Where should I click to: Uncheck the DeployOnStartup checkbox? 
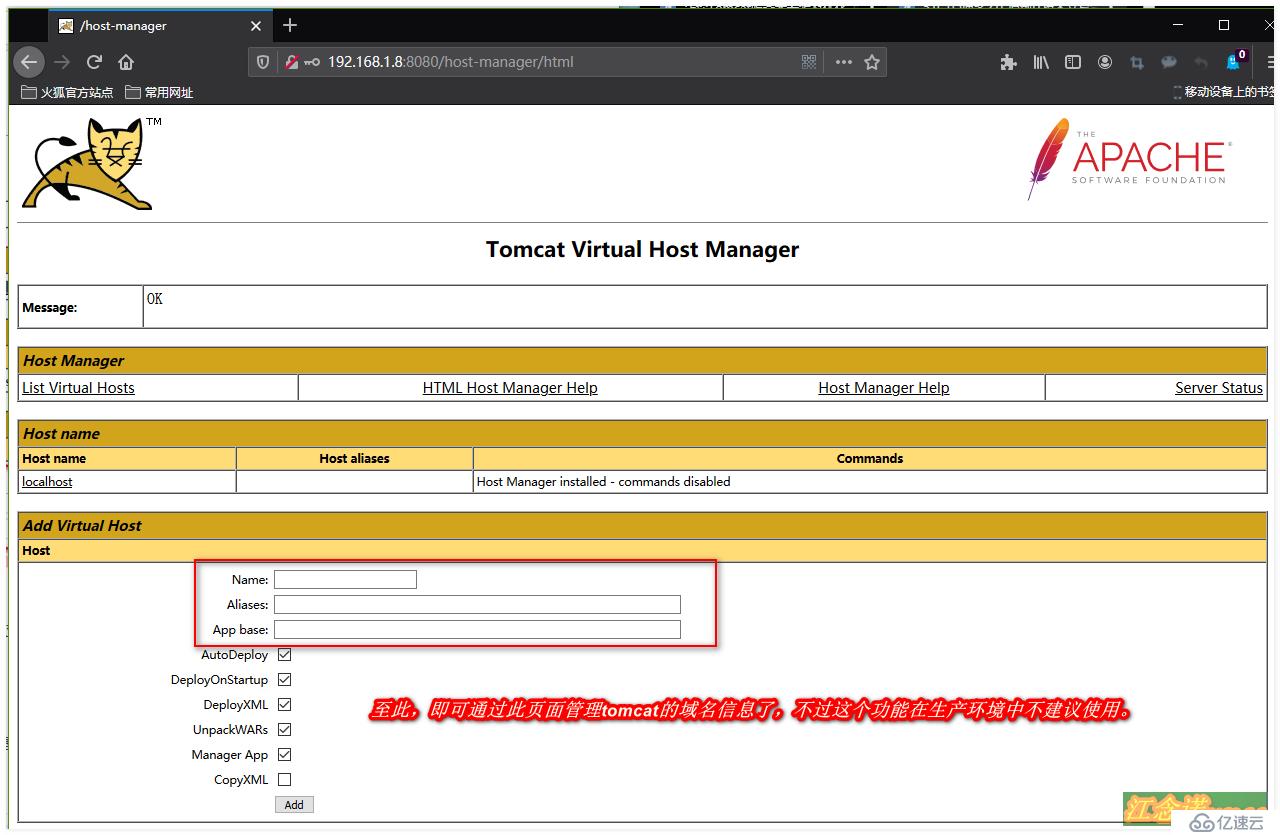[x=285, y=680]
